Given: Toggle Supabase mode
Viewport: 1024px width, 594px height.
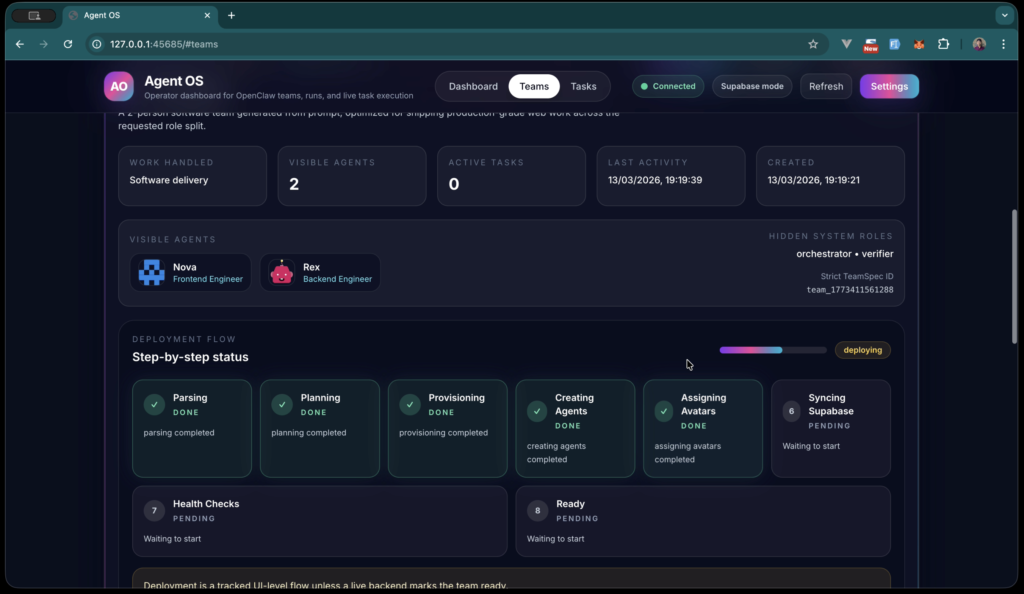Looking at the screenshot, I should [752, 86].
